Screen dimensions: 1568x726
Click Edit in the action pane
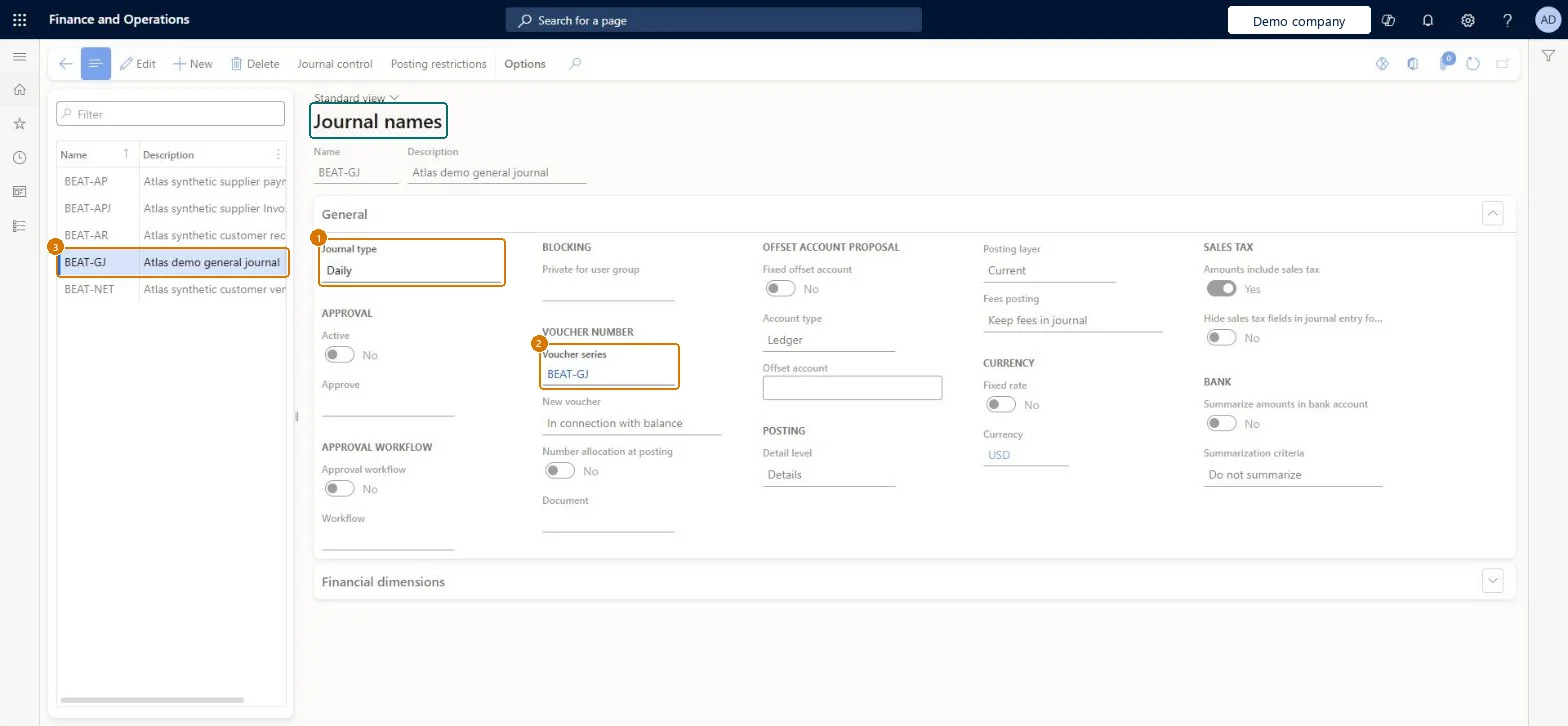138,64
